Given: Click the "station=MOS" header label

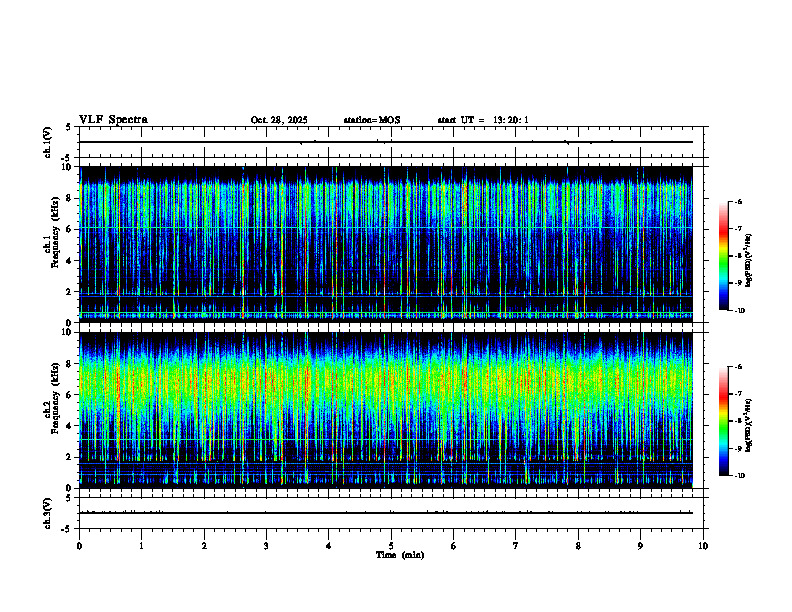Looking at the screenshot, I should tap(372, 120).
